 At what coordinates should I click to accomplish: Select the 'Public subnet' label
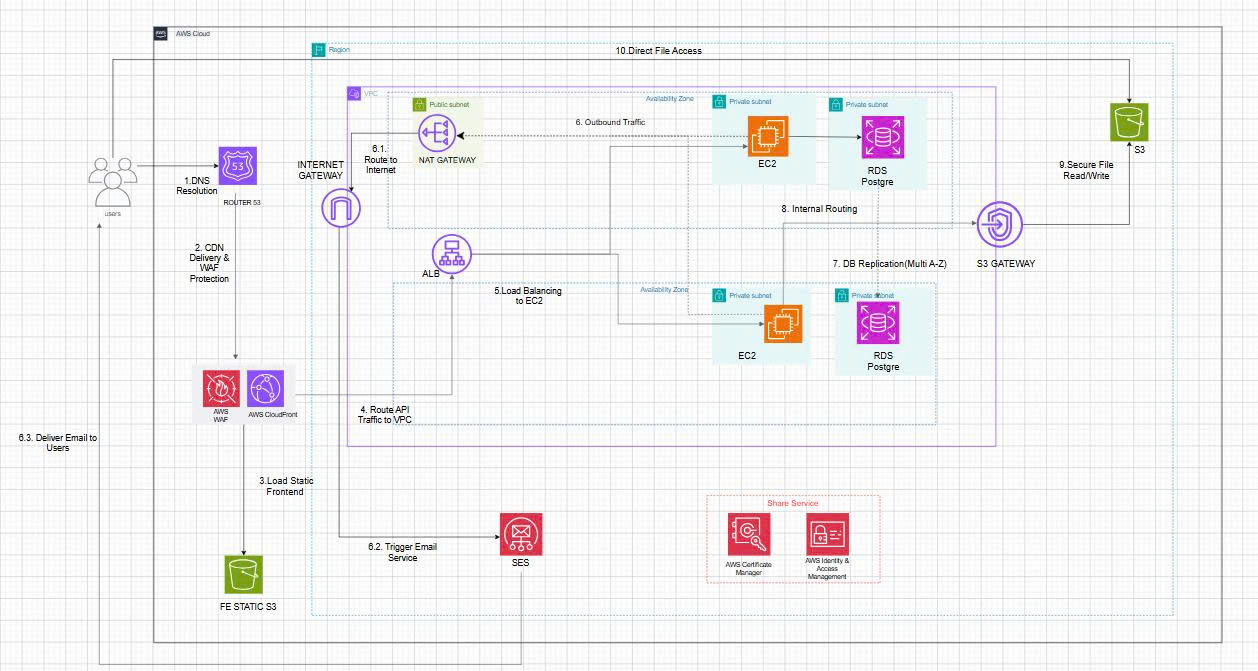pos(450,103)
